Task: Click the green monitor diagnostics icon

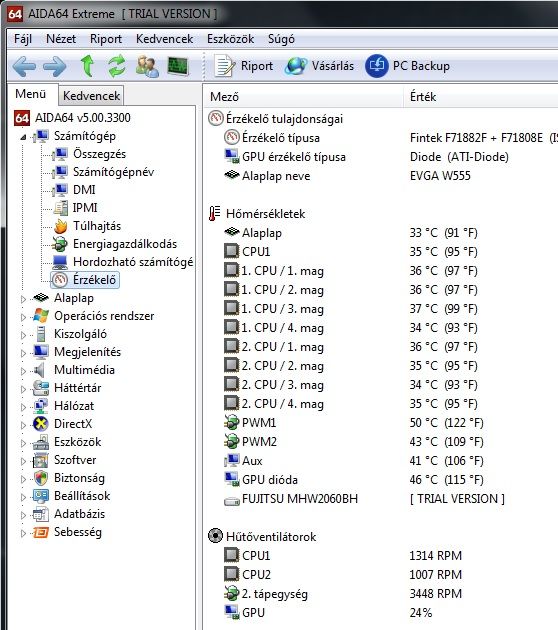Action: pos(178,66)
